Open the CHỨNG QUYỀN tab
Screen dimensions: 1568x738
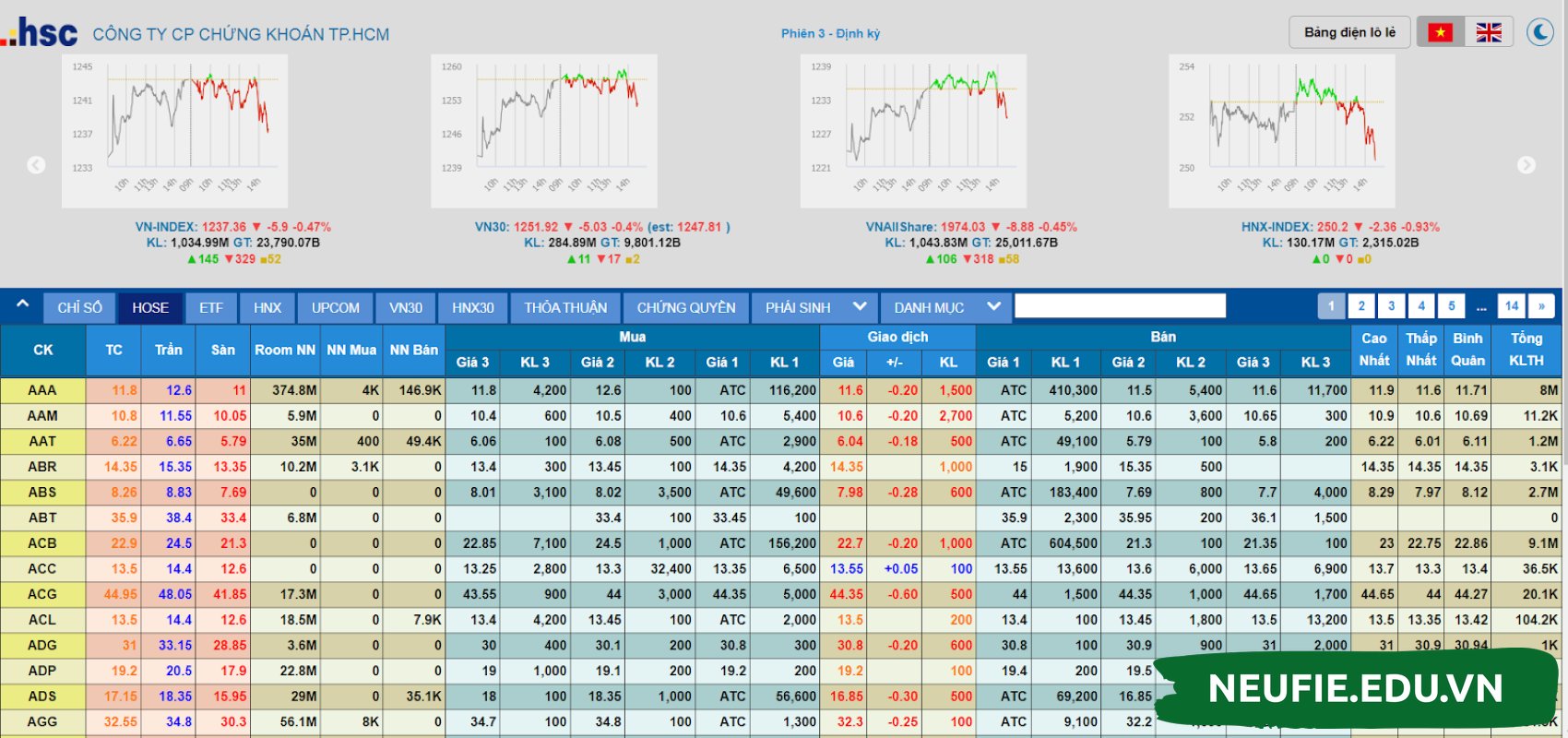coord(686,307)
